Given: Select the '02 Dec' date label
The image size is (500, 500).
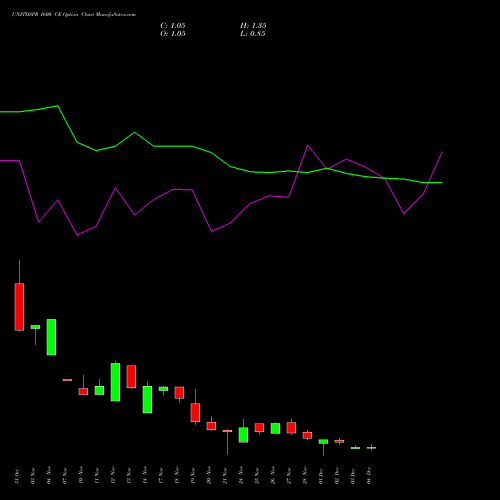Looking at the screenshot, I should click(x=337, y=476).
